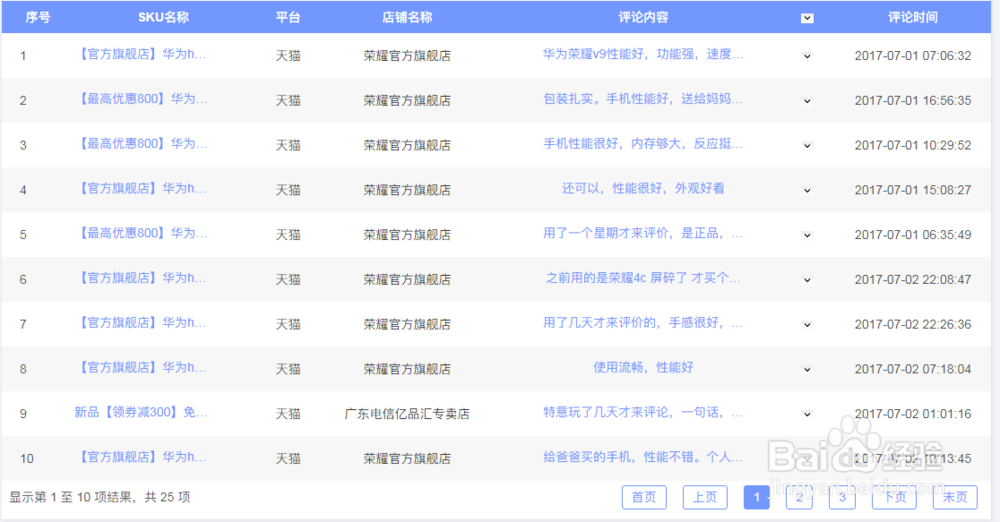Select the time 2017-07-02 22:26:36
The height and width of the screenshot is (522, 1000).
(913, 324)
